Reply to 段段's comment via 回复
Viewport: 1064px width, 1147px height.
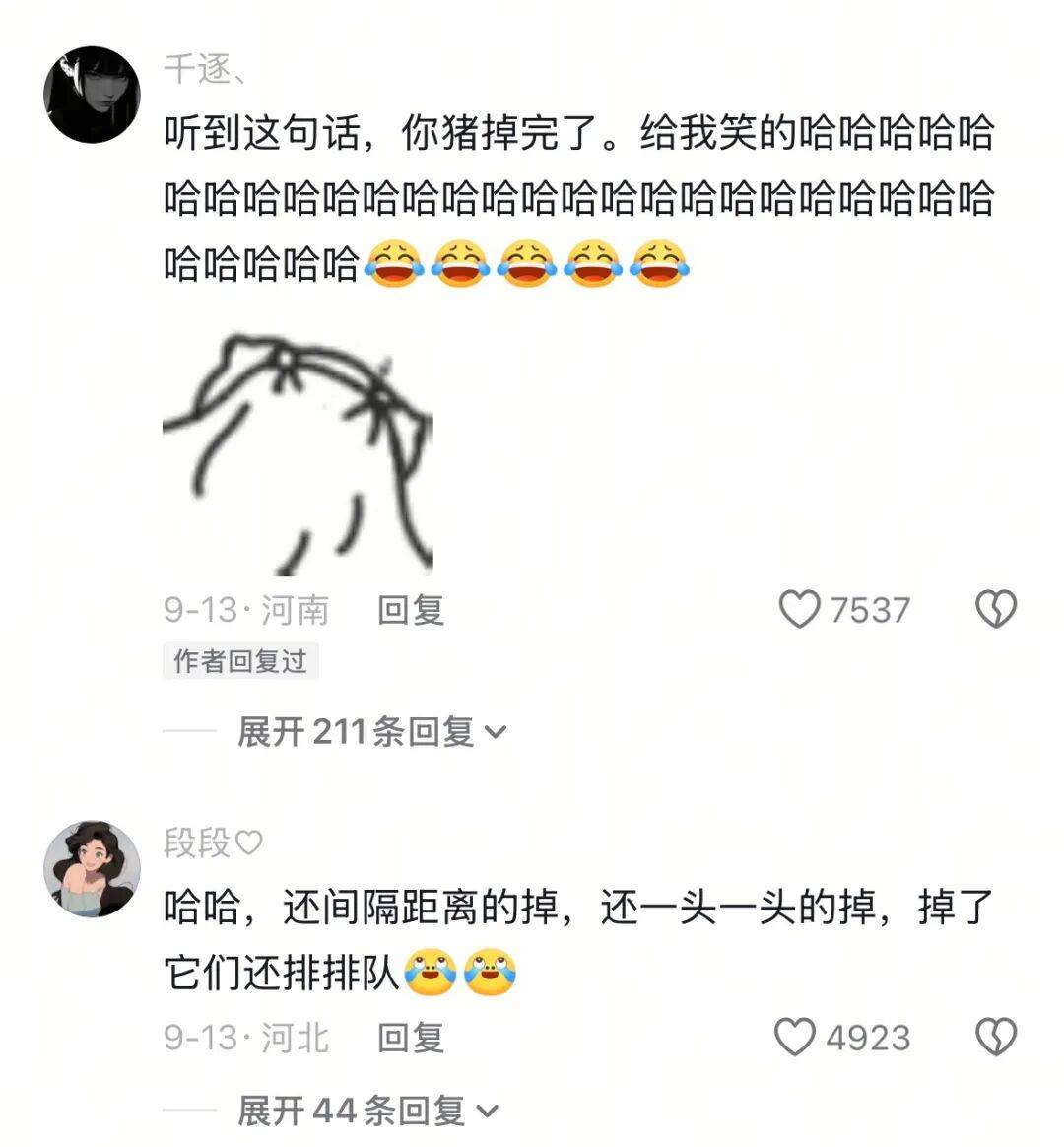(x=410, y=1038)
